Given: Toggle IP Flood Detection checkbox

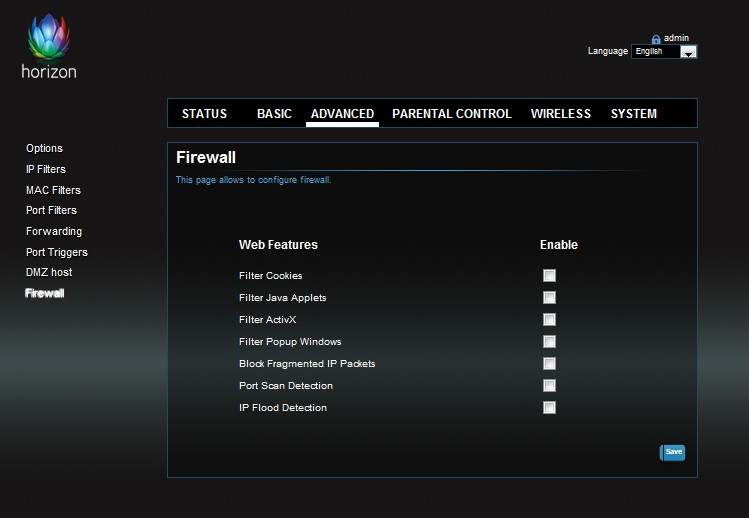Looking at the screenshot, I should (x=549, y=407).
